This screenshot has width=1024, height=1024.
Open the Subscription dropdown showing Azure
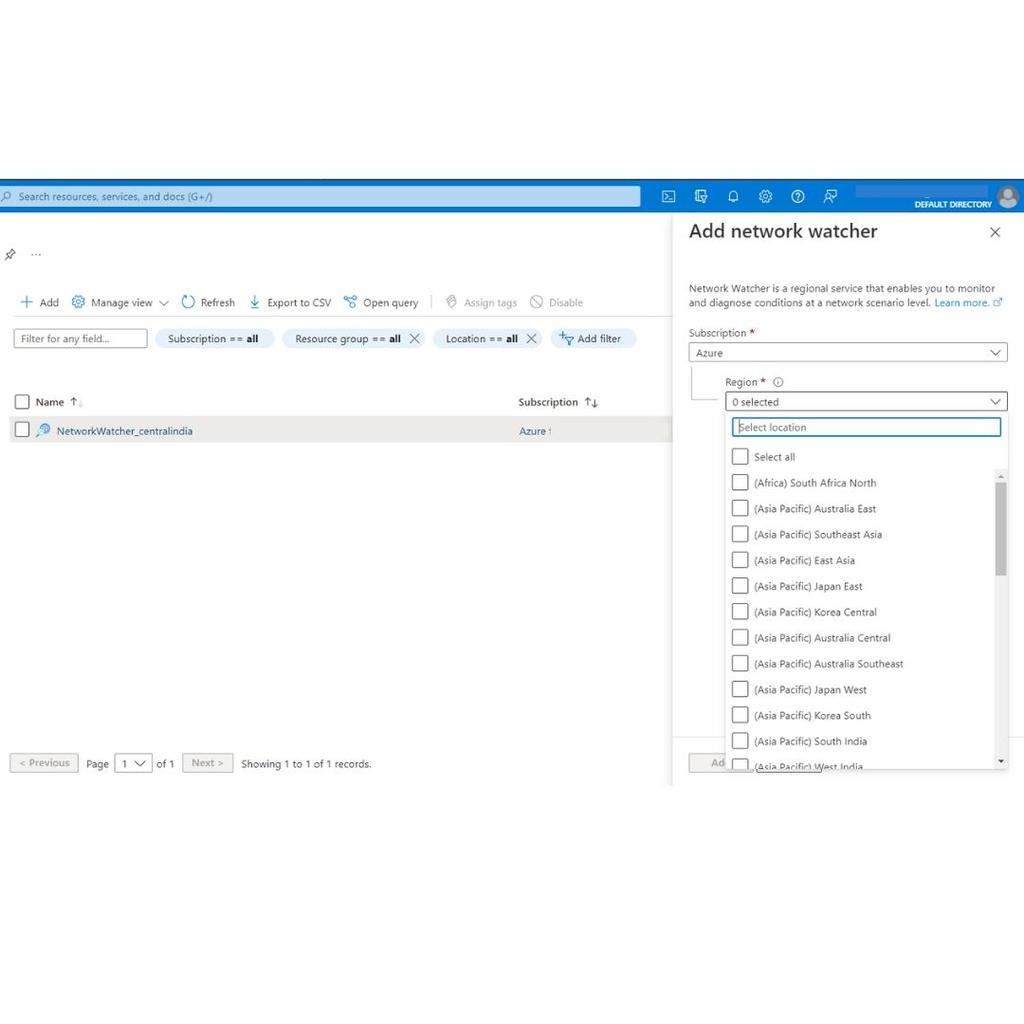click(x=847, y=352)
